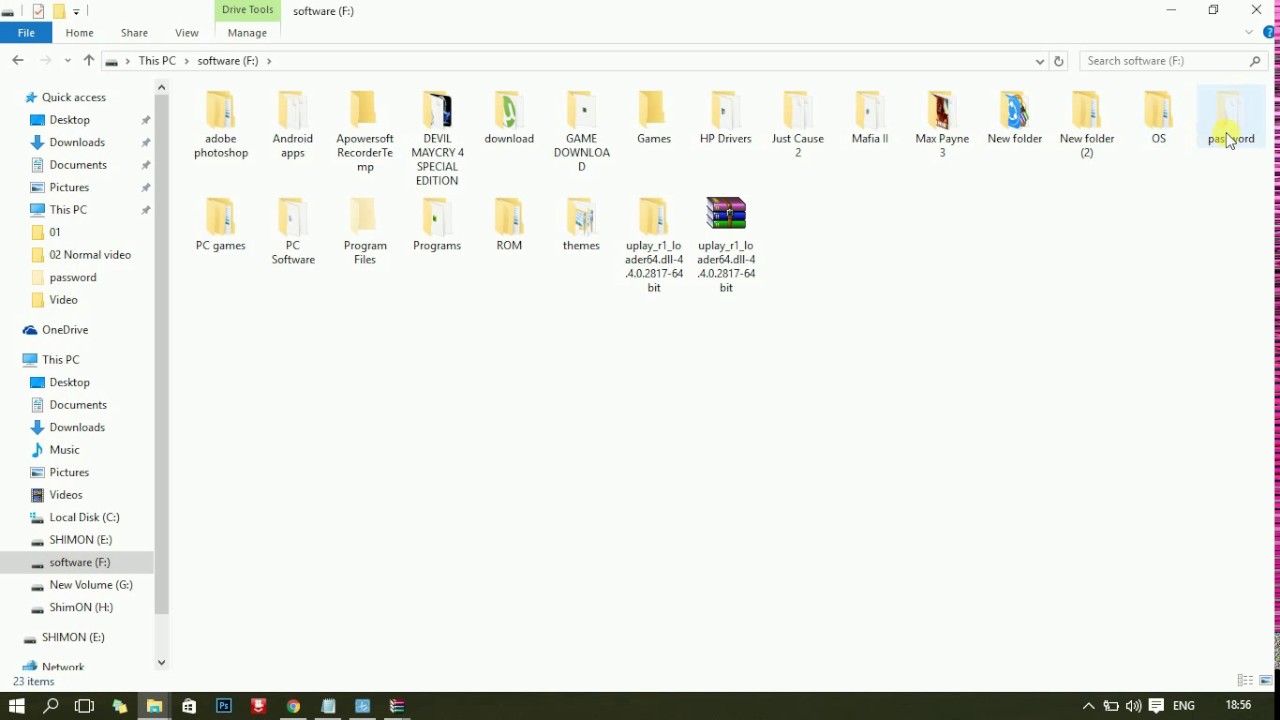The image size is (1280, 720).
Task: Open Music under This PC
Action: click(x=64, y=450)
